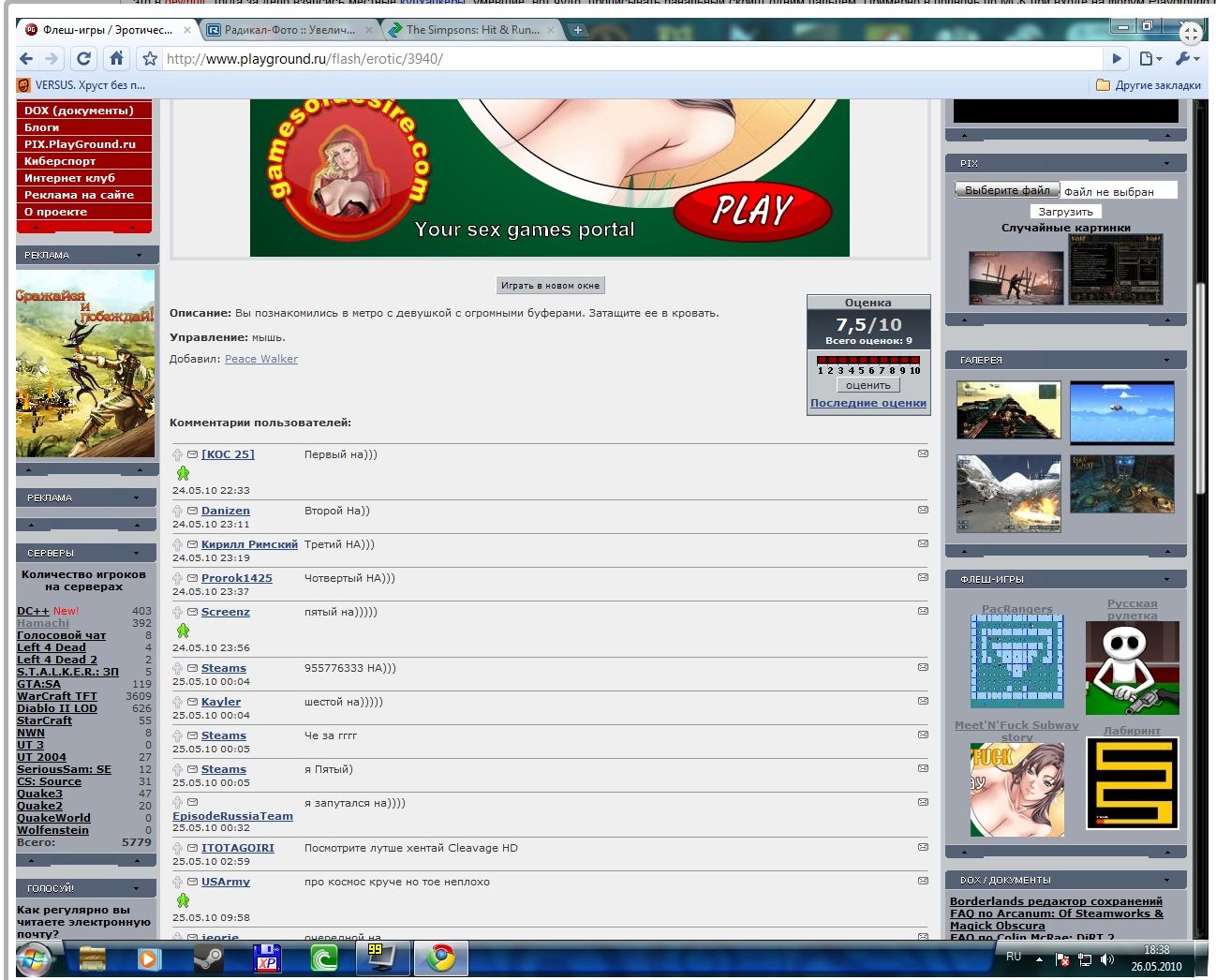
Task: Click the envelope icon beside Prorok1425
Action: (192, 578)
